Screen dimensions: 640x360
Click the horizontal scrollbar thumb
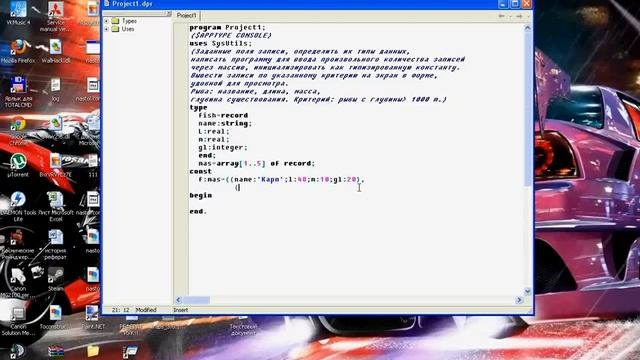point(196,300)
